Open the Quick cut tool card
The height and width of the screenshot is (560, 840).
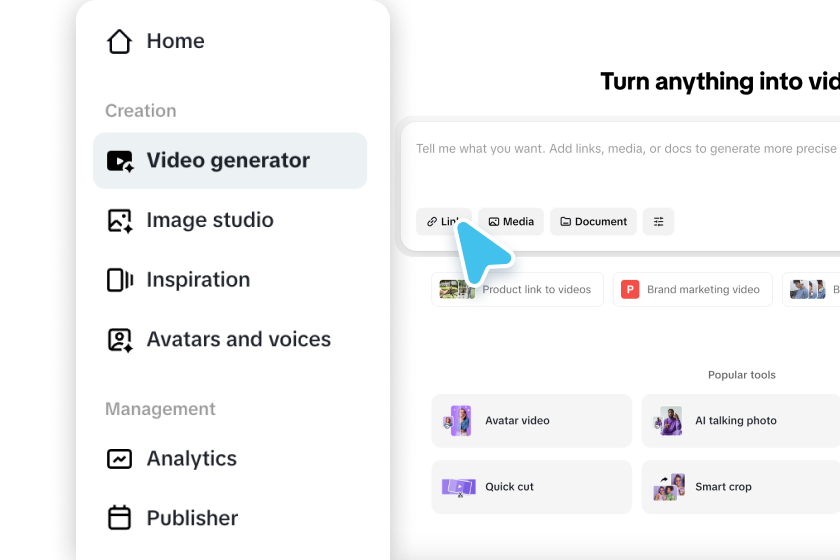[532, 487]
